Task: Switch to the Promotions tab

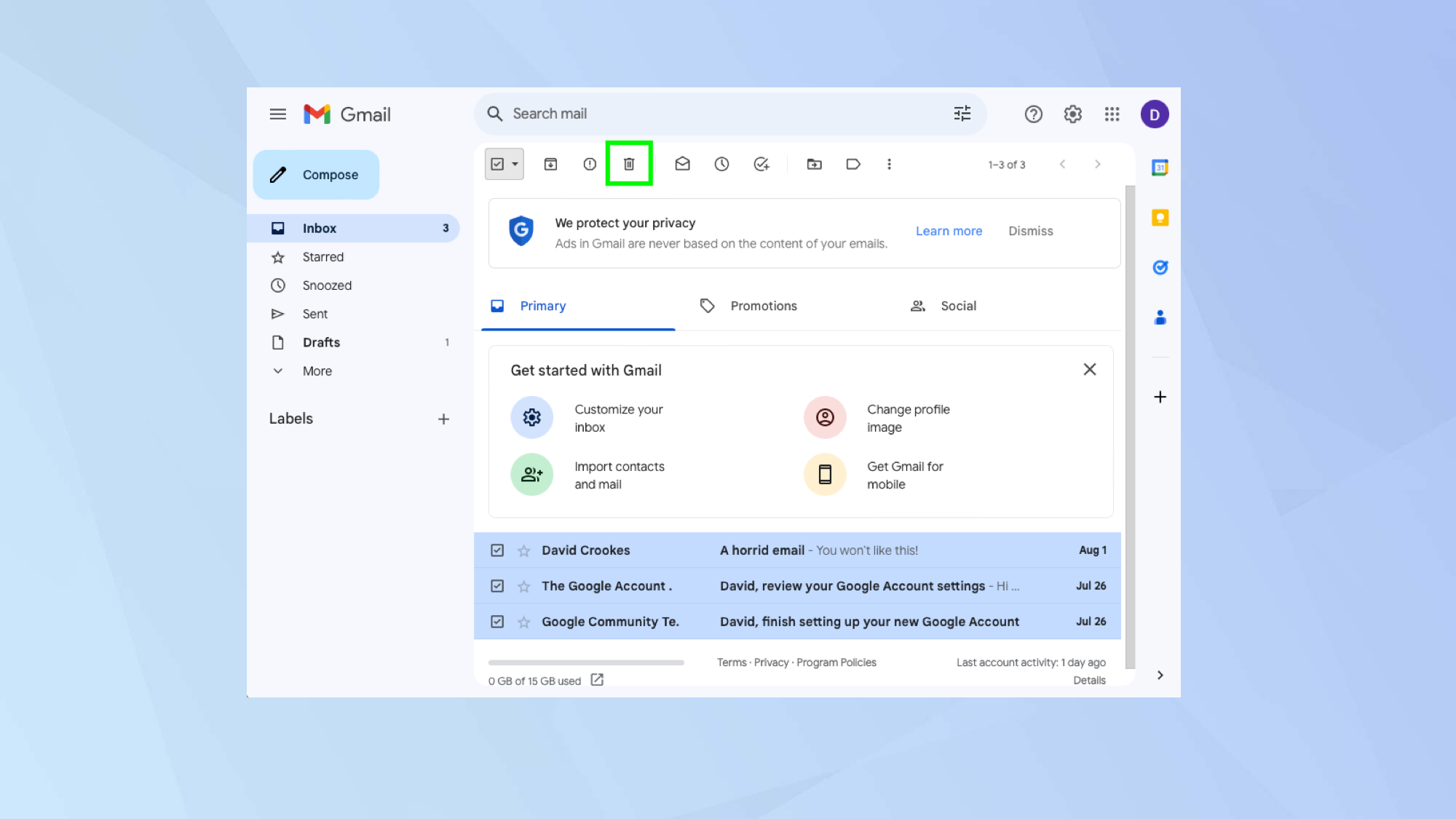Action: point(763,305)
